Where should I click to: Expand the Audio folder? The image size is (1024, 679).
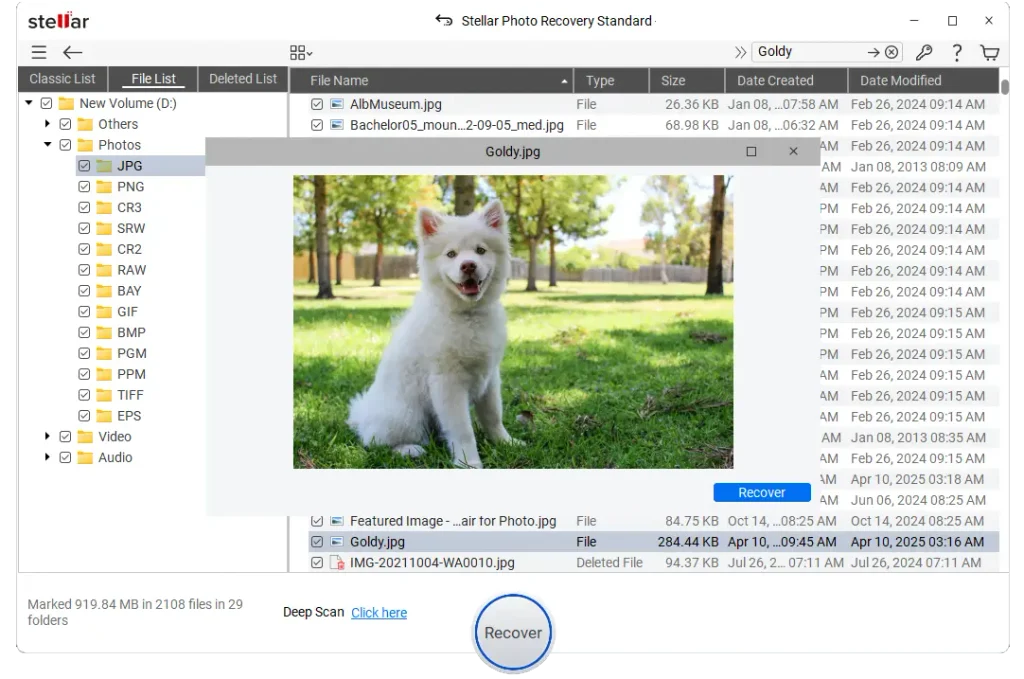point(47,457)
